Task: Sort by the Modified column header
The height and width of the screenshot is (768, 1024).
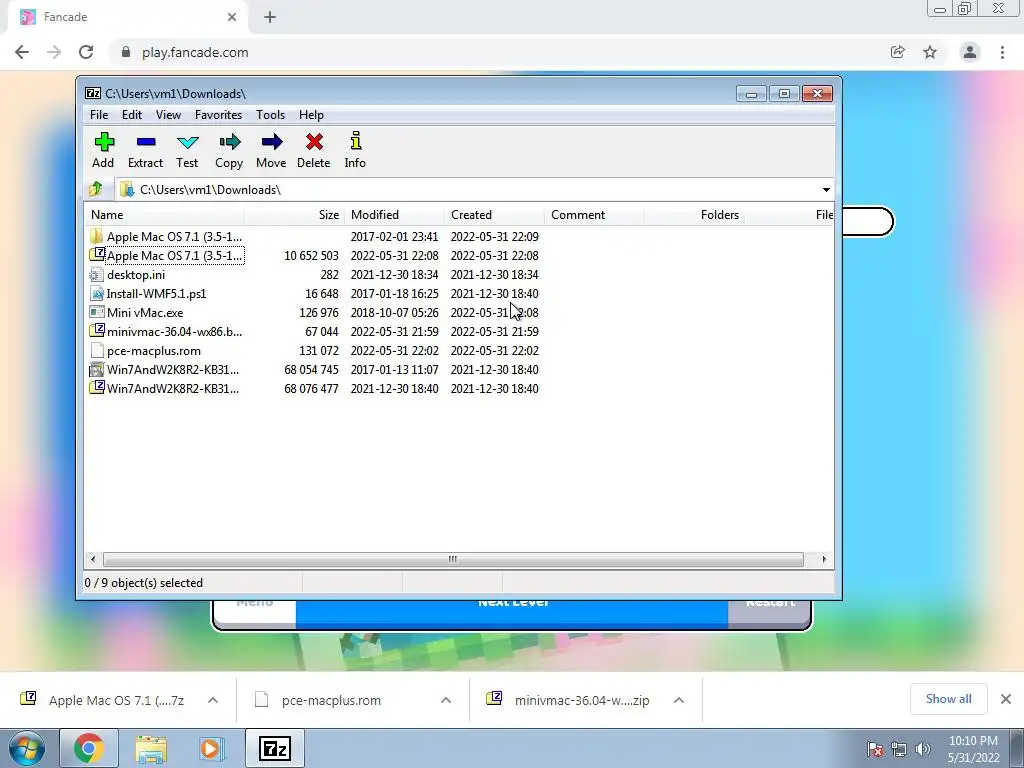Action: [x=394, y=215]
